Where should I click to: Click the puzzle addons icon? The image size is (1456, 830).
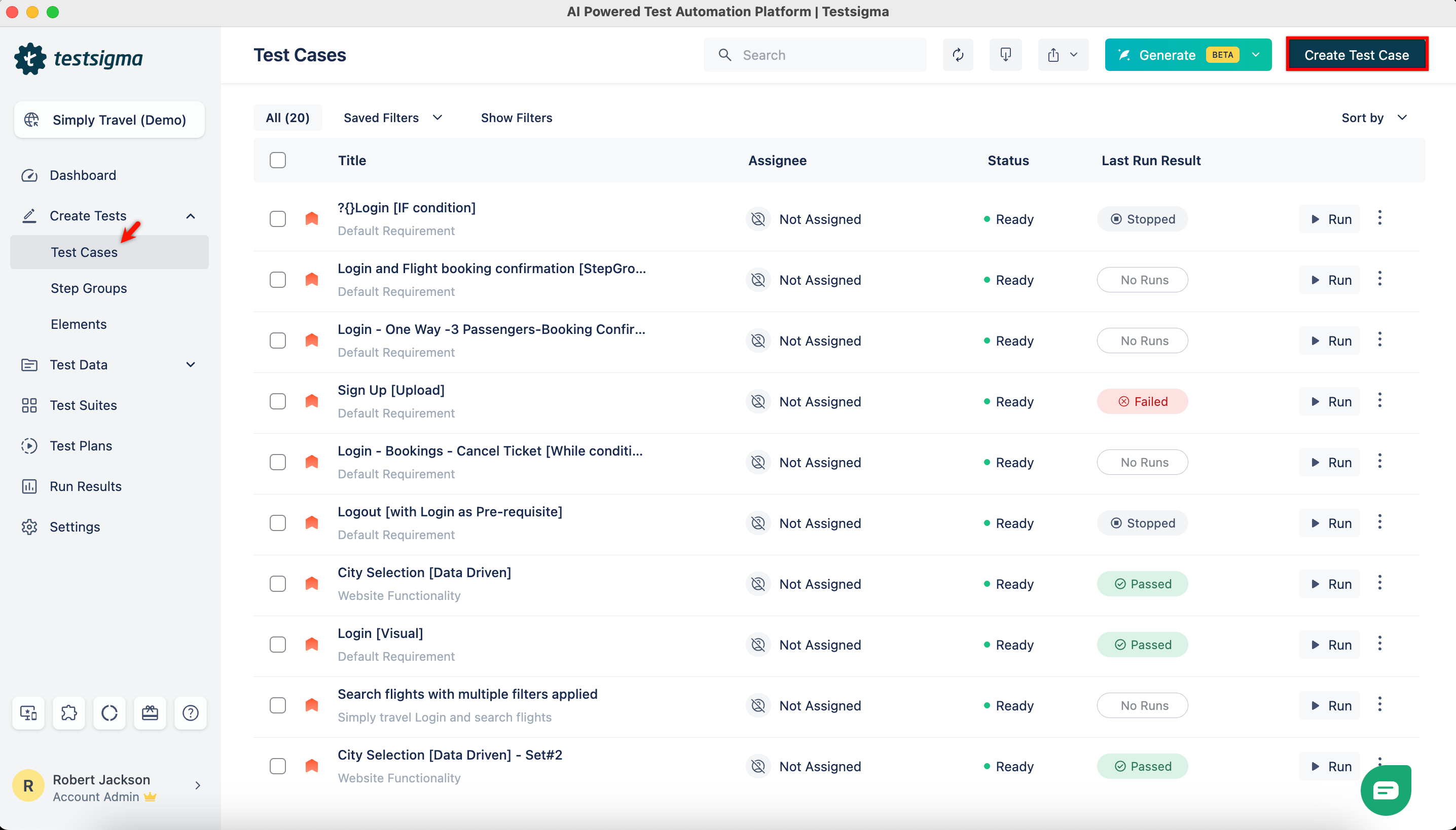pos(69,712)
